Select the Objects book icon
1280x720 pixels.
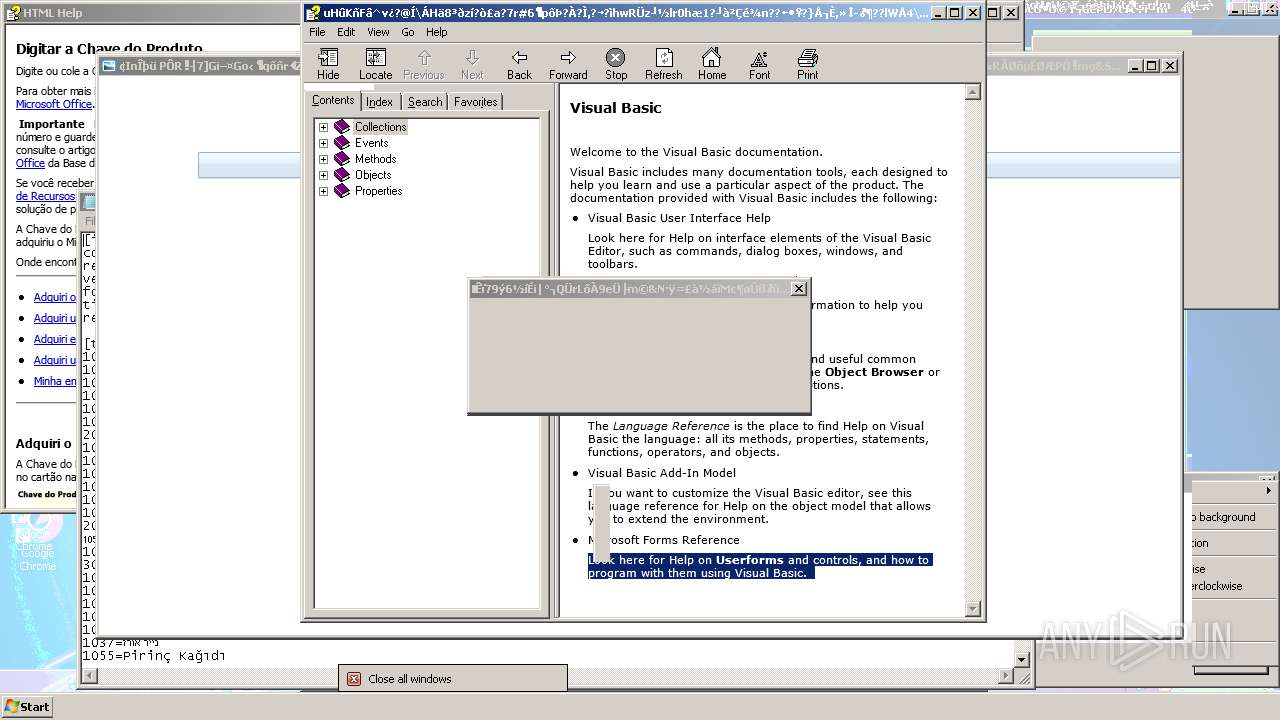tap(342, 175)
